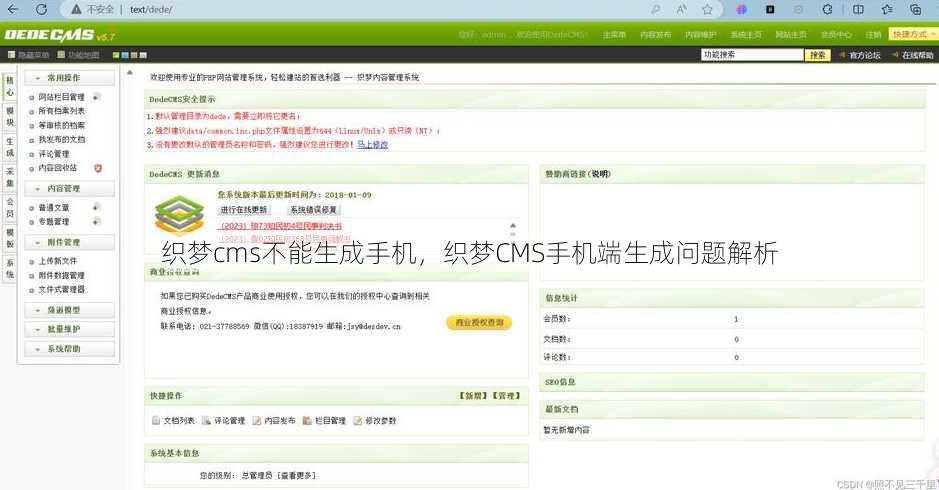Click the DedeCMS stacked layers logo image

click(179, 215)
